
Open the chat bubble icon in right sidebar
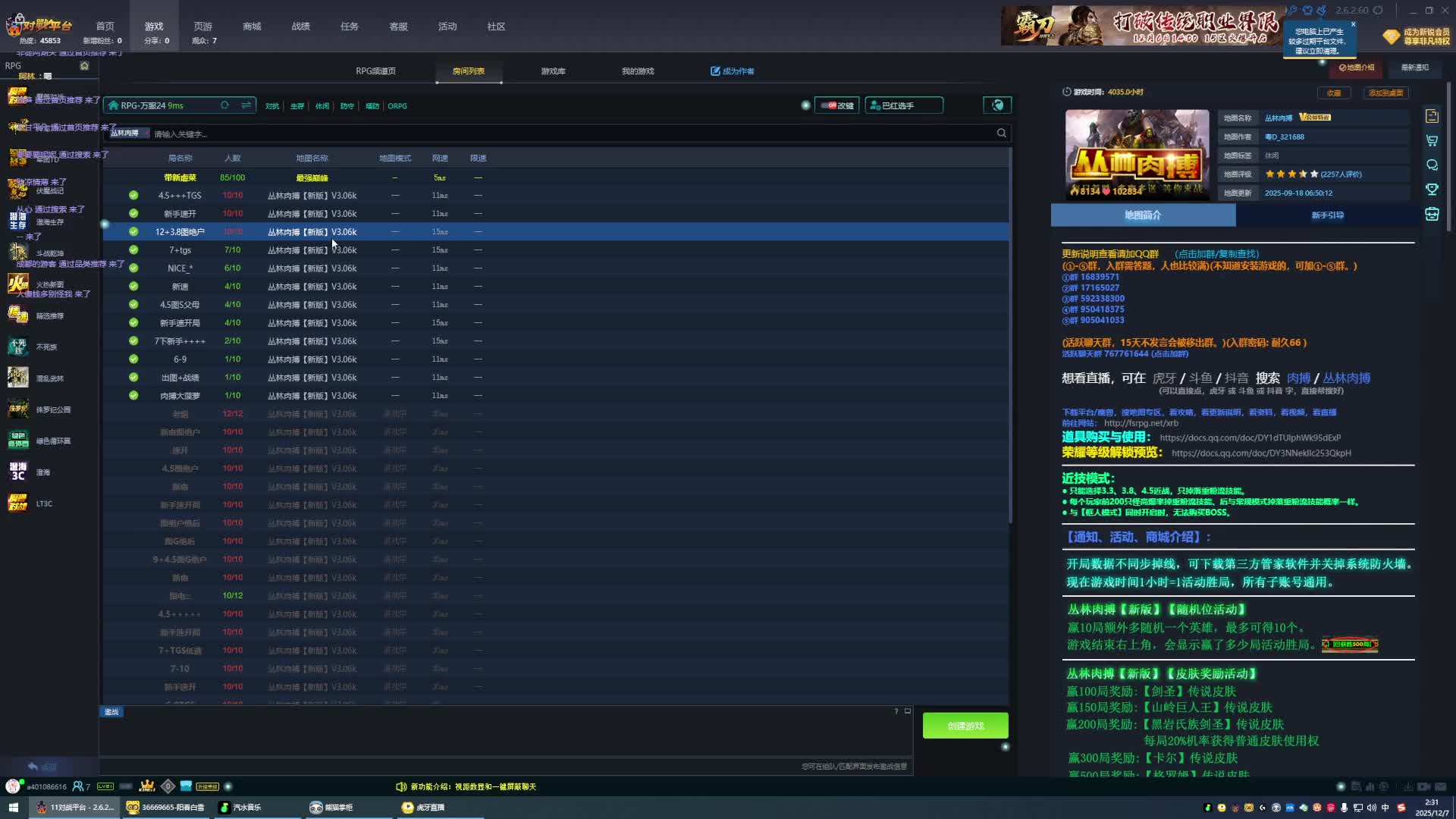pos(1432,165)
